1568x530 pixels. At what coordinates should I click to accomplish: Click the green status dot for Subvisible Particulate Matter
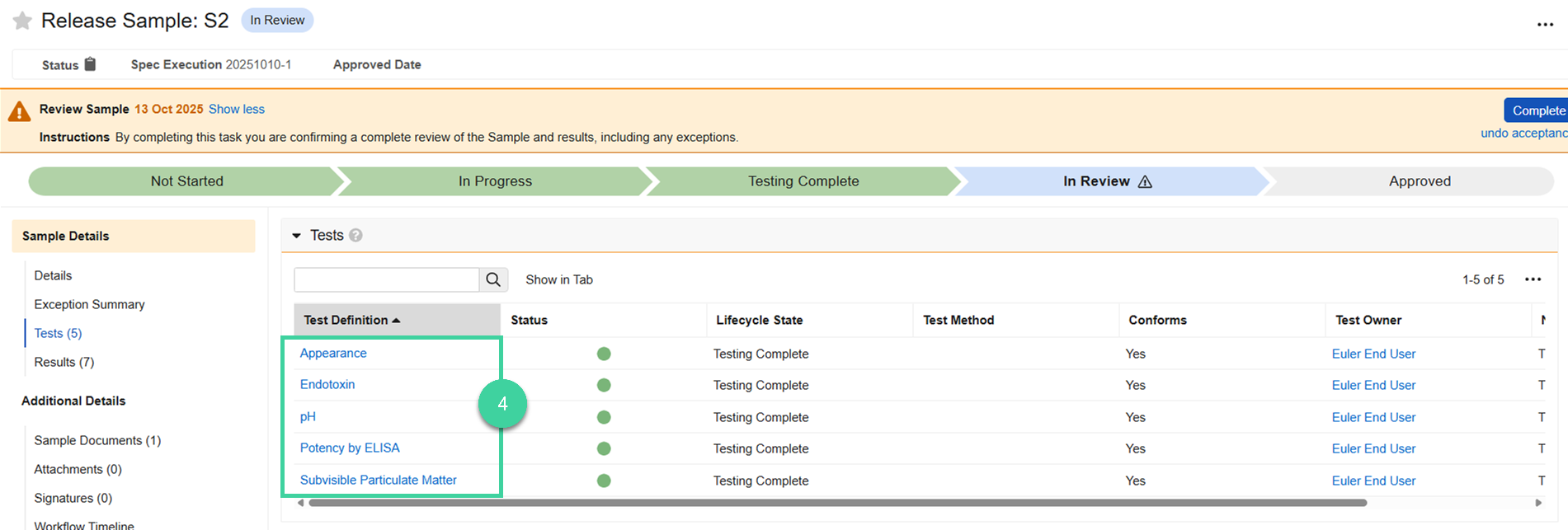pyautogui.click(x=604, y=481)
